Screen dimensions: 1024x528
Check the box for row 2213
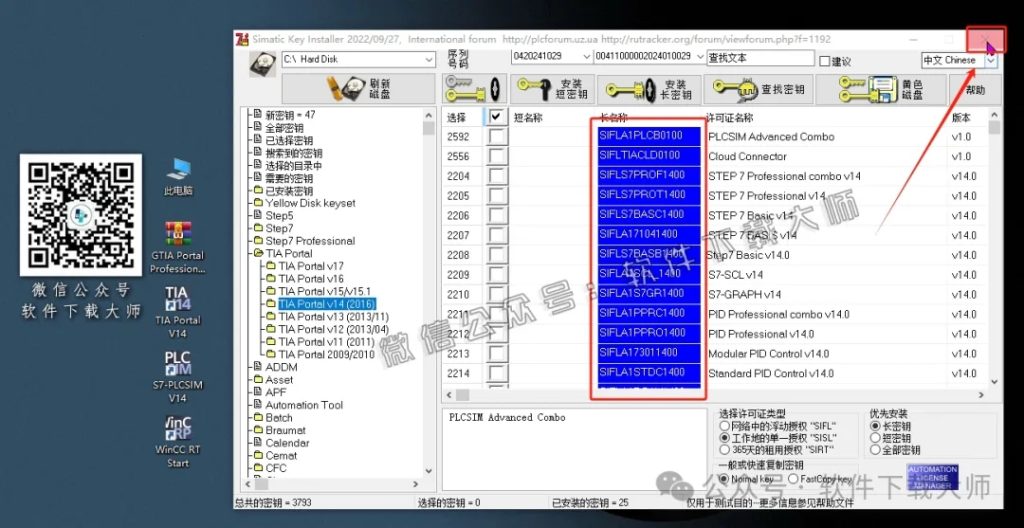pyautogui.click(x=497, y=354)
